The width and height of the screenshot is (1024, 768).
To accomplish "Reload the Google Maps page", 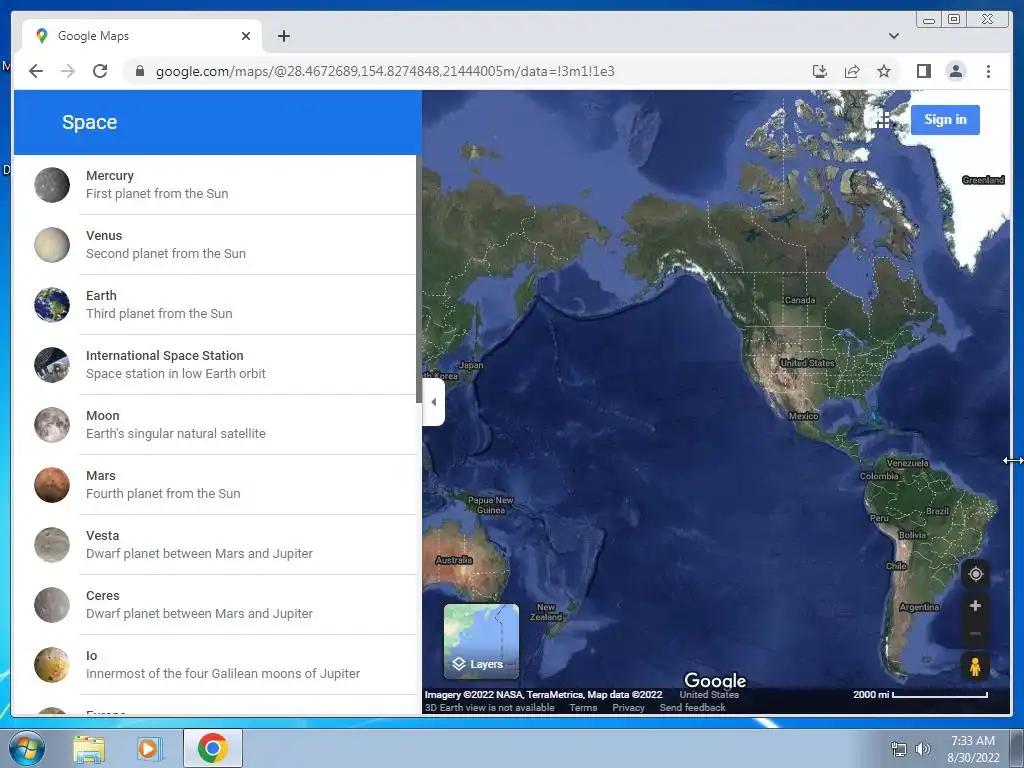I will [x=100, y=71].
